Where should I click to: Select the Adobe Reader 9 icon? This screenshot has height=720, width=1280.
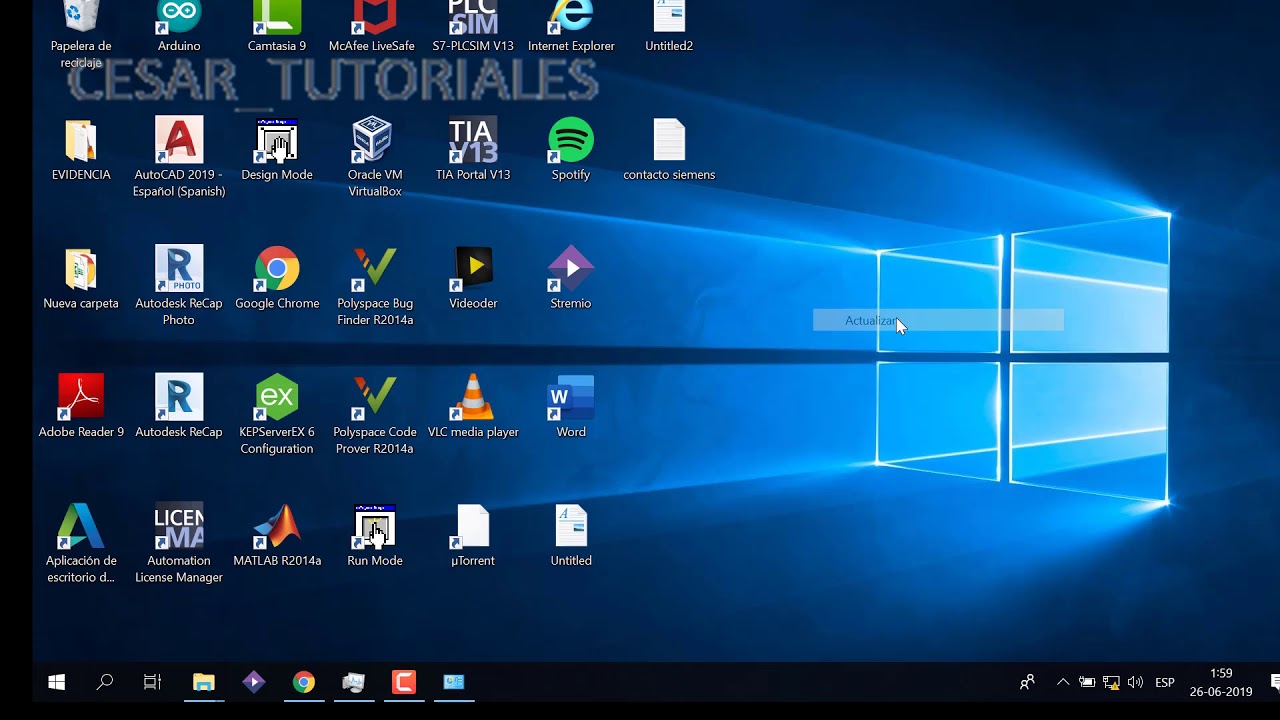[x=81, y=407]
